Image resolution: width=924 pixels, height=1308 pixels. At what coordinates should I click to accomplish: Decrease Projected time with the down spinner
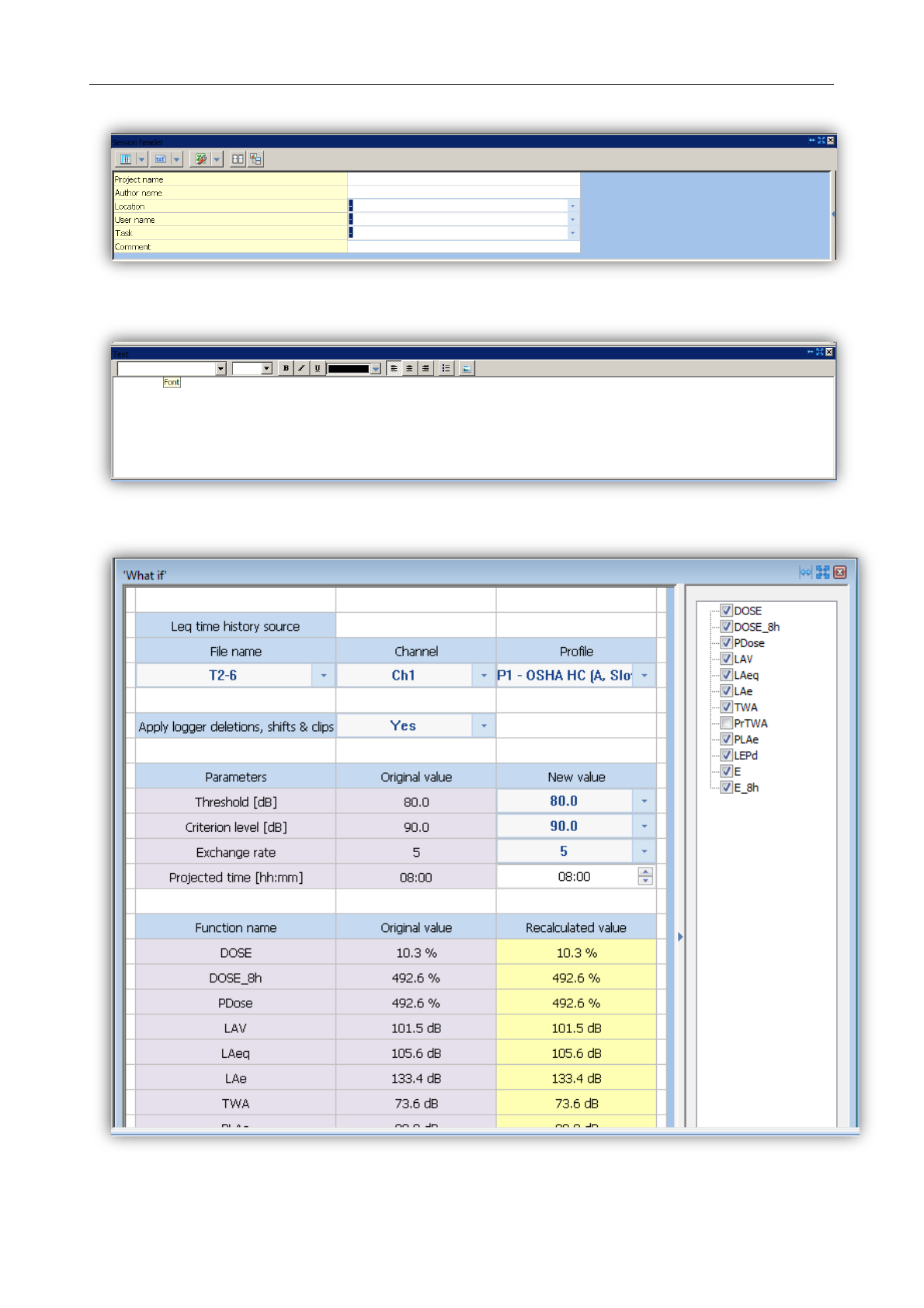[645, 882]
